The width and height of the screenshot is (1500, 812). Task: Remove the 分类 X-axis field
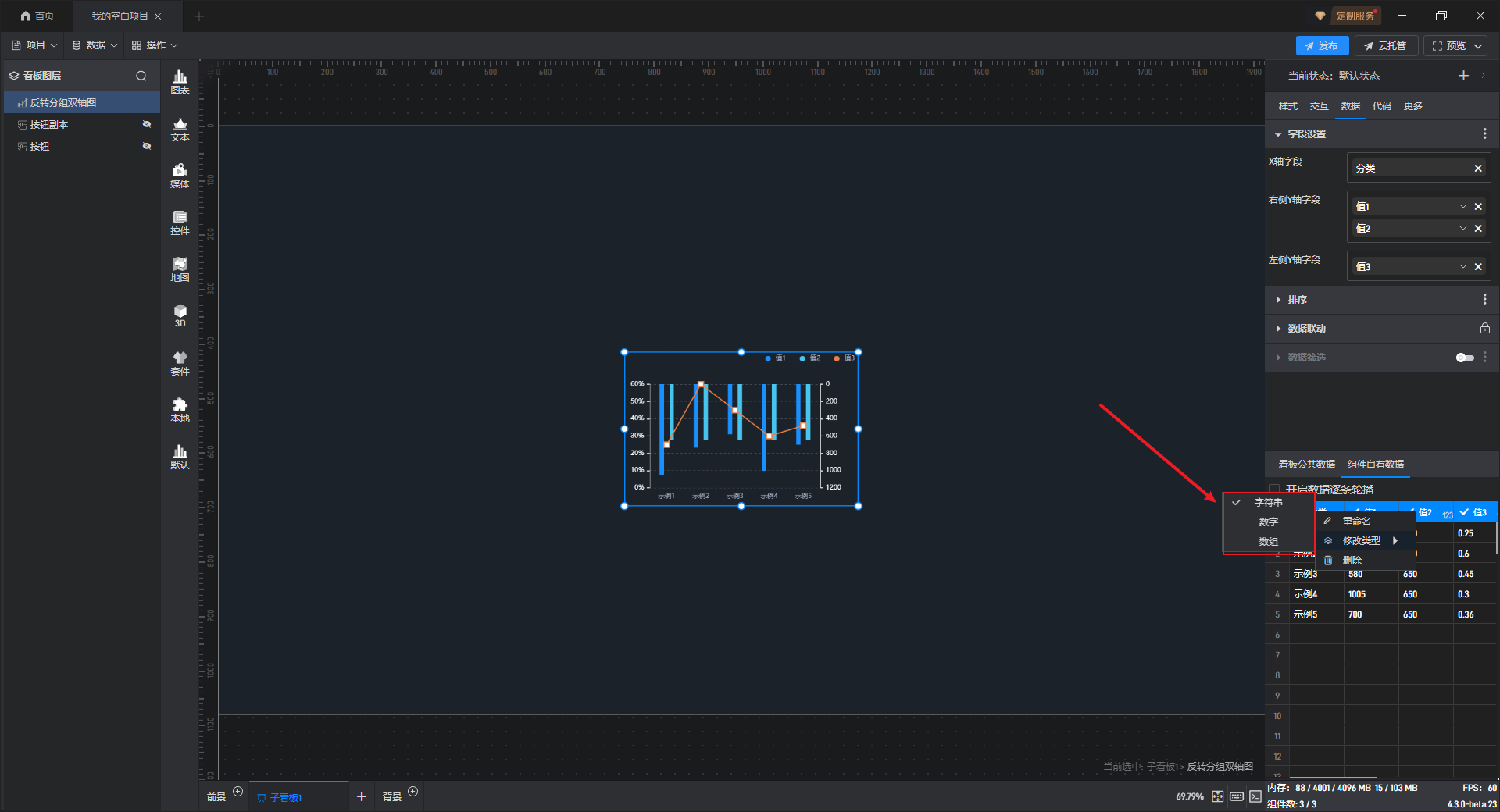tap(1478, 169)
